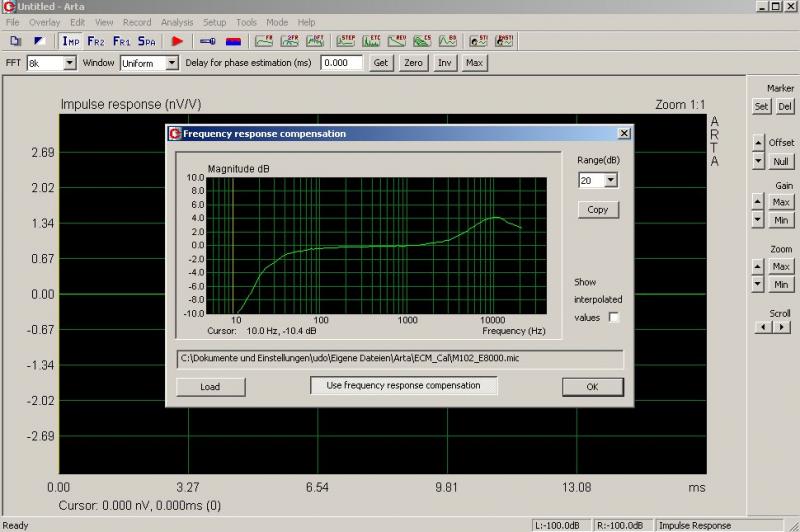The width and height of the screenshot is (800, 532).
Task: Select the SPA spectrum analyzer icon
Action: coord(147,41)
